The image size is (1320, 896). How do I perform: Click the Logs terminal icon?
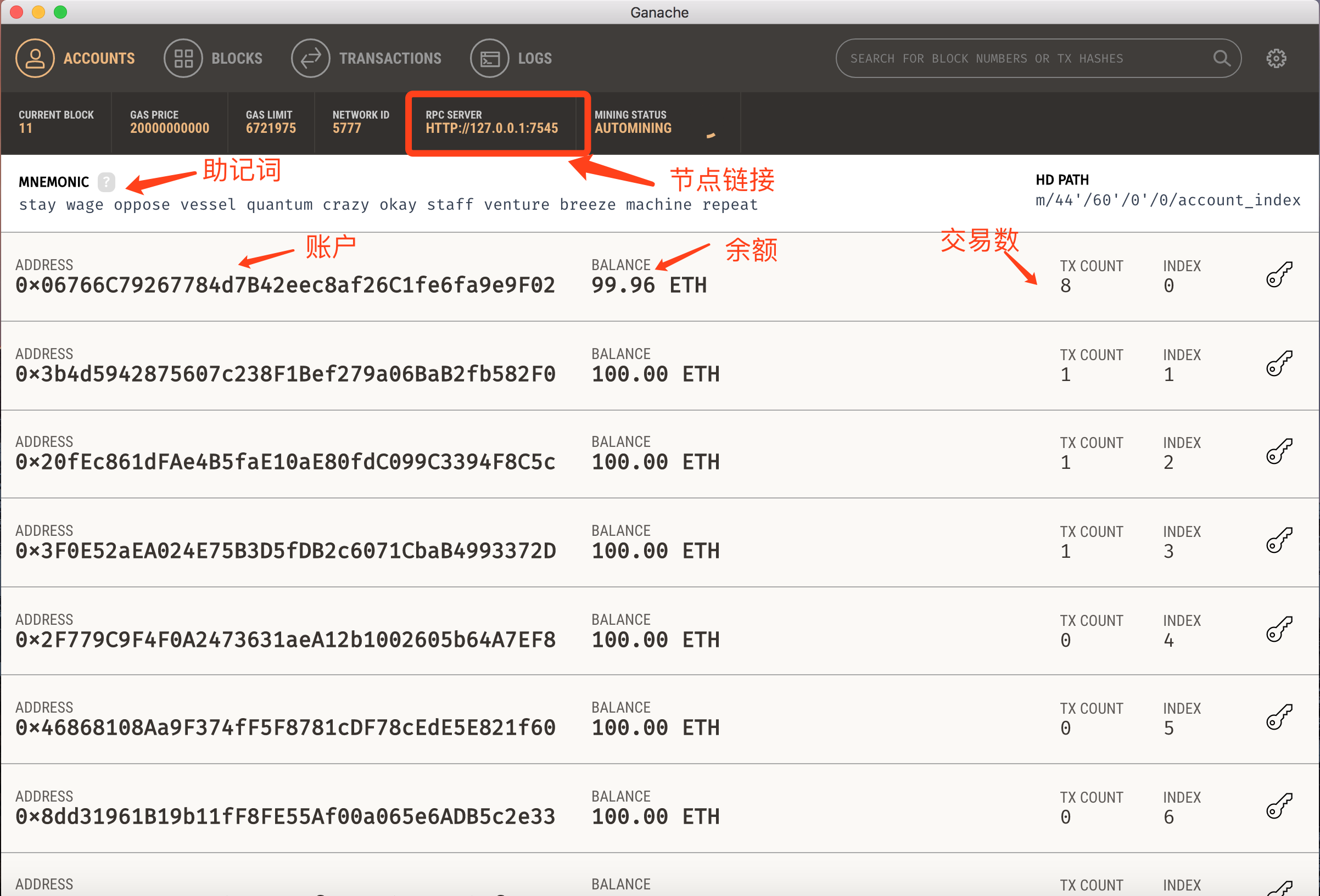pyautogui.click(x=489, y=58)
